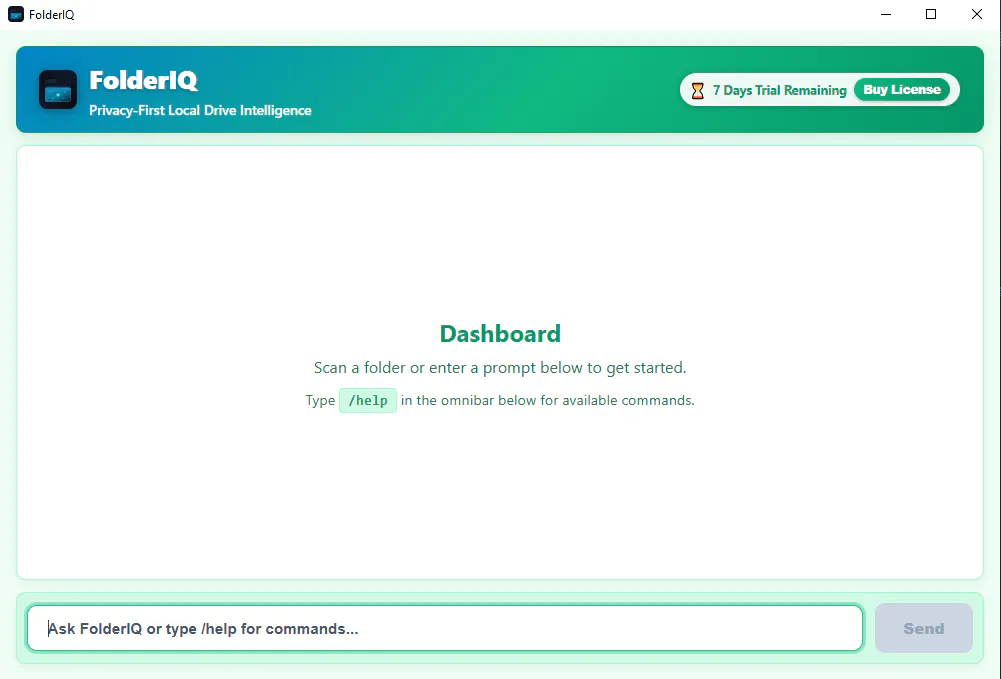The height and width of the screenshot is (679, 1001).
Task: Click the FolderIQ title bar app icon
Action: (x=16, y=14)
